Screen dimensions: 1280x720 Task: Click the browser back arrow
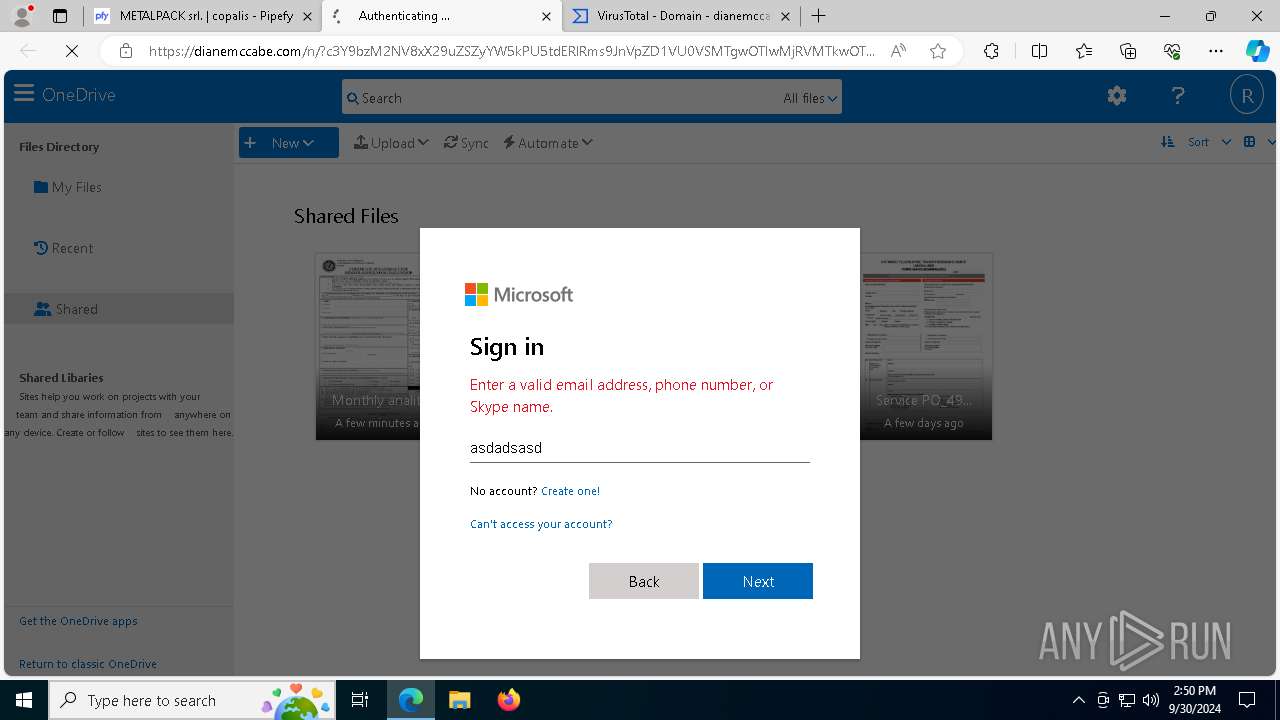coord(28,51)
